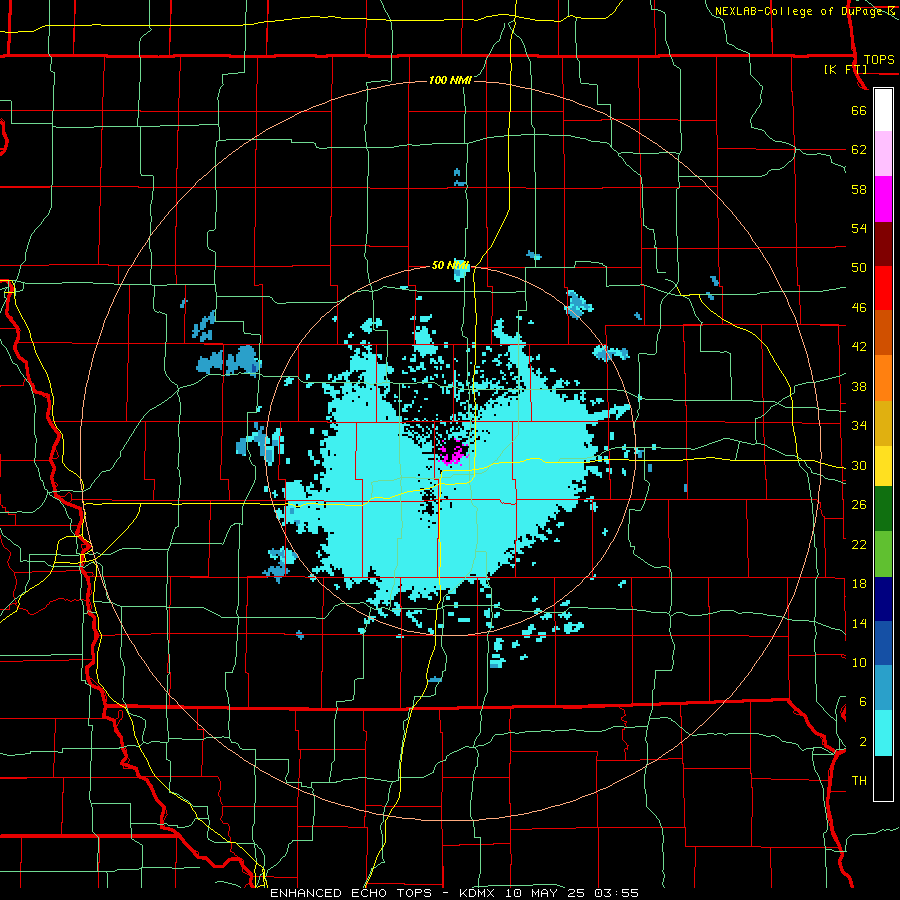Click the legend value "2"
Viewport: 900px width, 900px height.
(x=863, y=742)
